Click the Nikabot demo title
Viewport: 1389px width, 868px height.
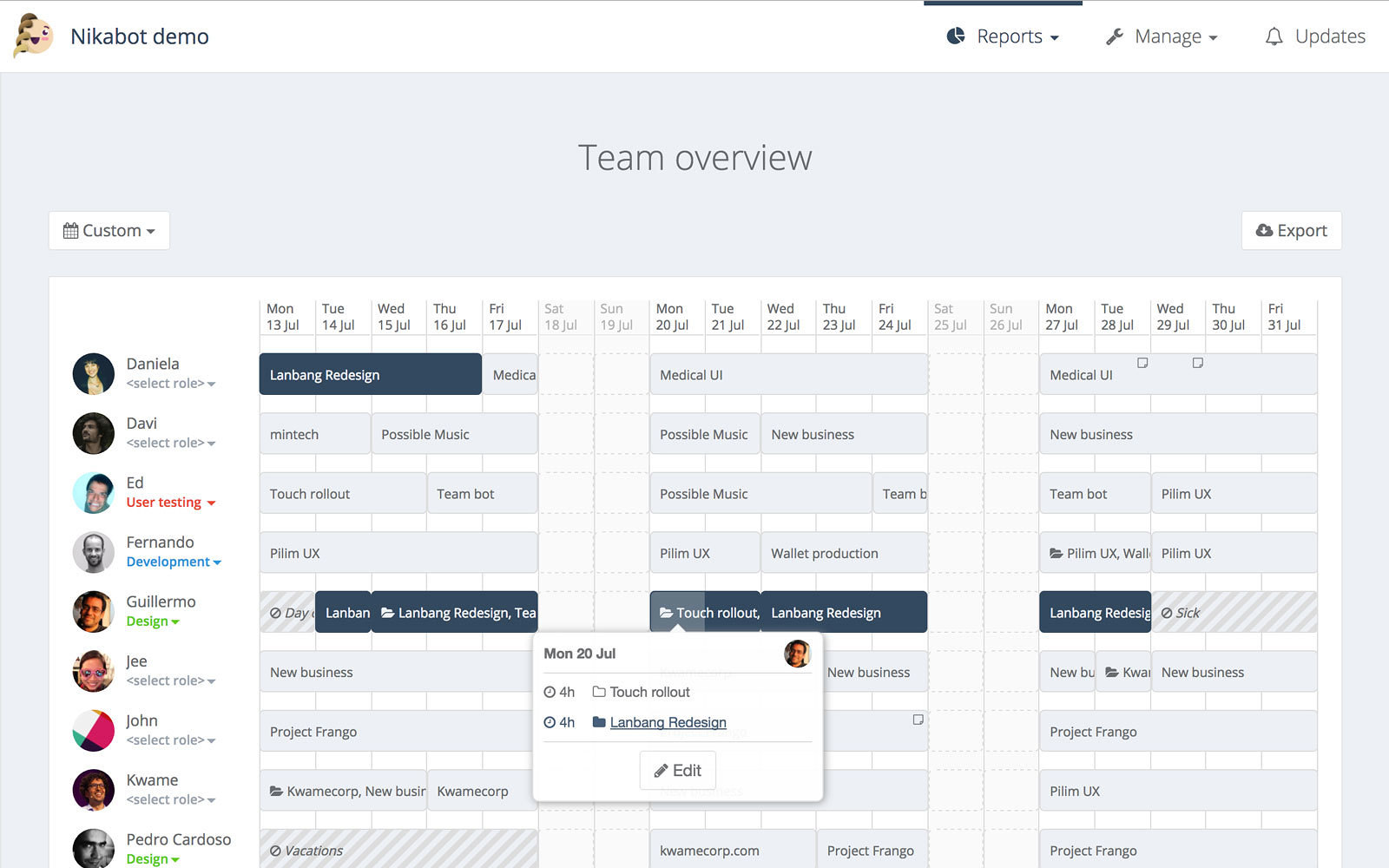coord(139,36)
